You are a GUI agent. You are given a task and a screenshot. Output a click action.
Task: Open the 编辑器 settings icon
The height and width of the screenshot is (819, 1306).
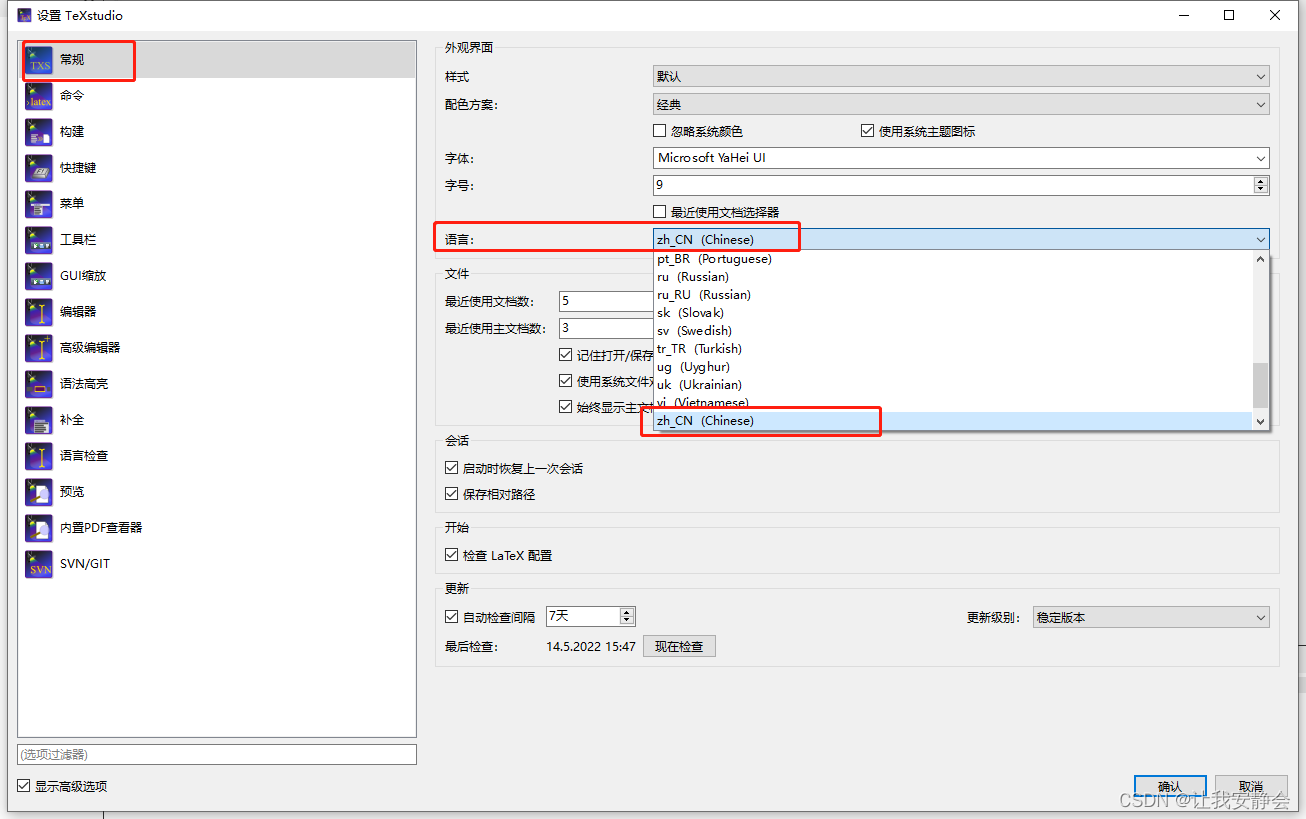pos(39,312)
